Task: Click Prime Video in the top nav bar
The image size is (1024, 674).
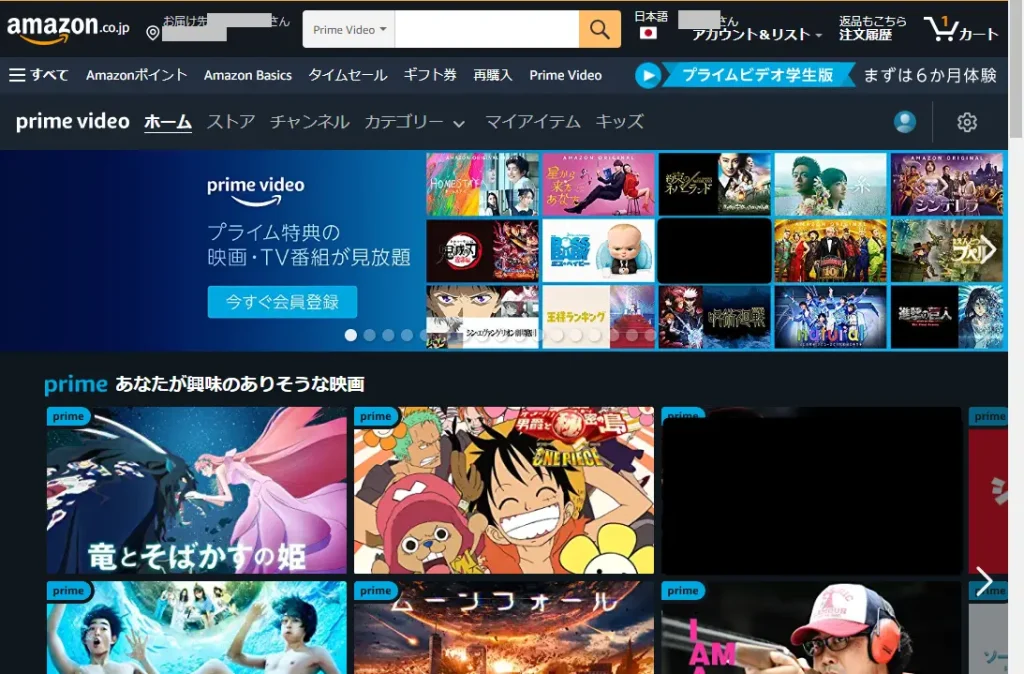Action: point(566,75)
